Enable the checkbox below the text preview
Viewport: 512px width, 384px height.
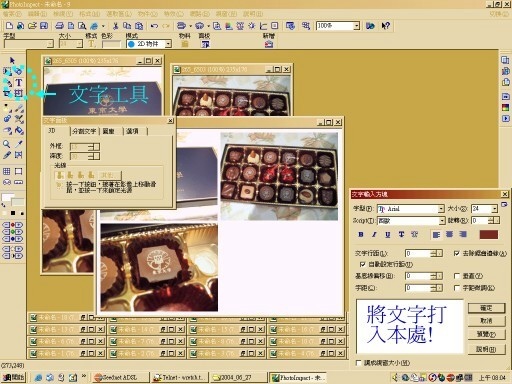tap(359, 363)
